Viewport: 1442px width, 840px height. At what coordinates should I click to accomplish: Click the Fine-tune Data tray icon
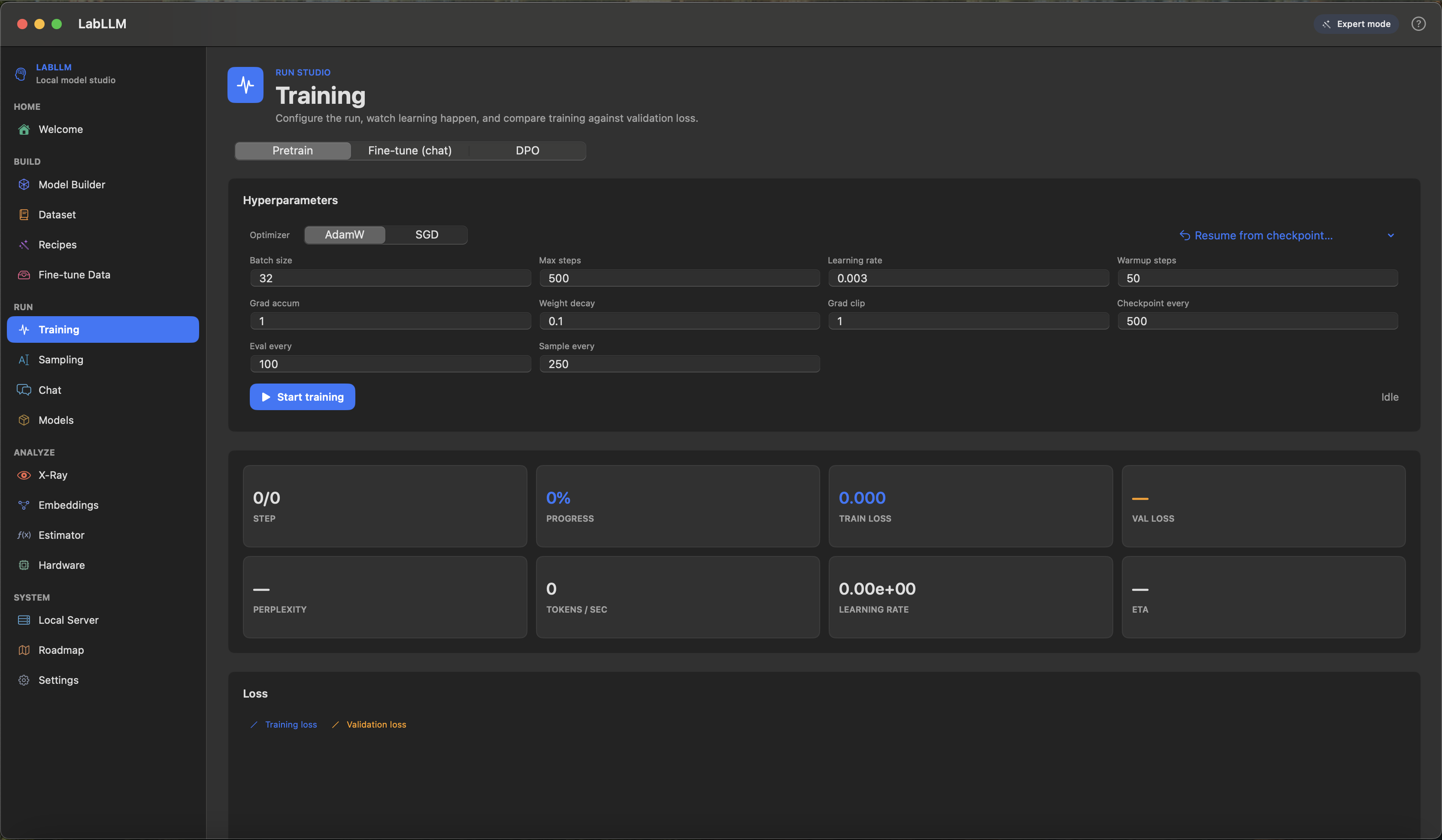click(24, 275)
